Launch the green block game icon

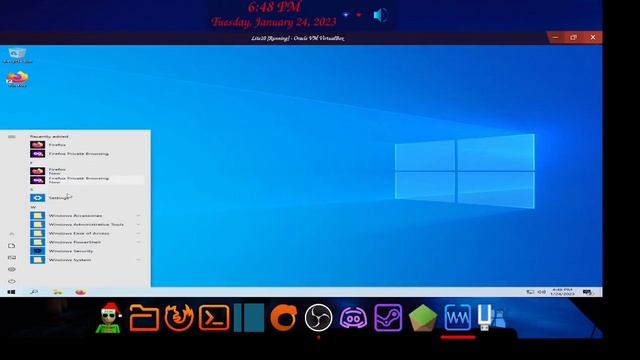click(423, 318)
